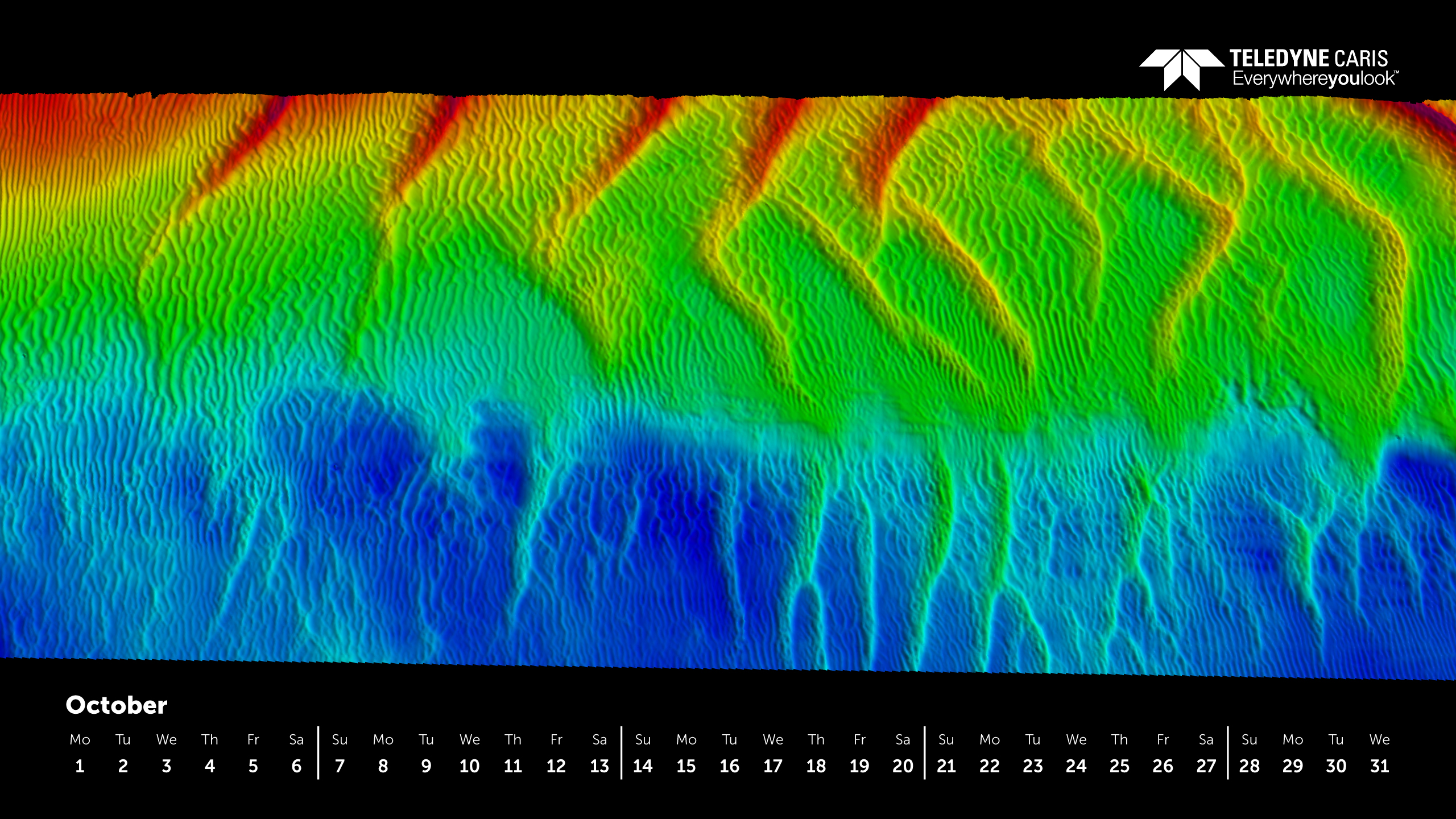Select date 29 on the calendar
The image size is (1456, 819).
(x=1293, y=766)
